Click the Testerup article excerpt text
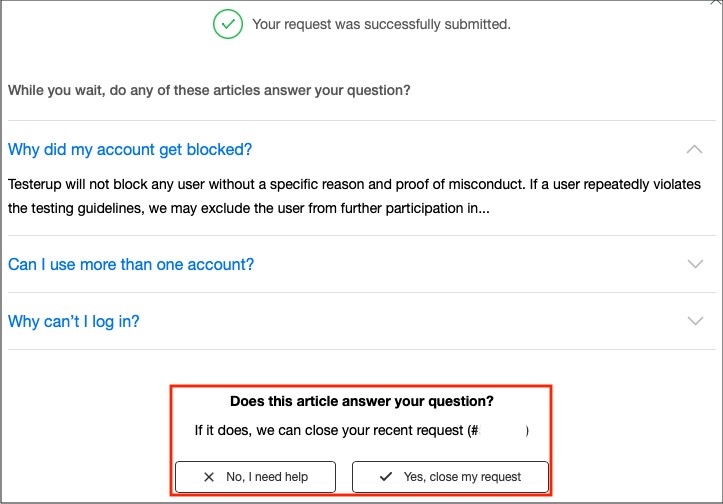Image resolution: width=723 pixels, height=504 pixels. (354, 196)
